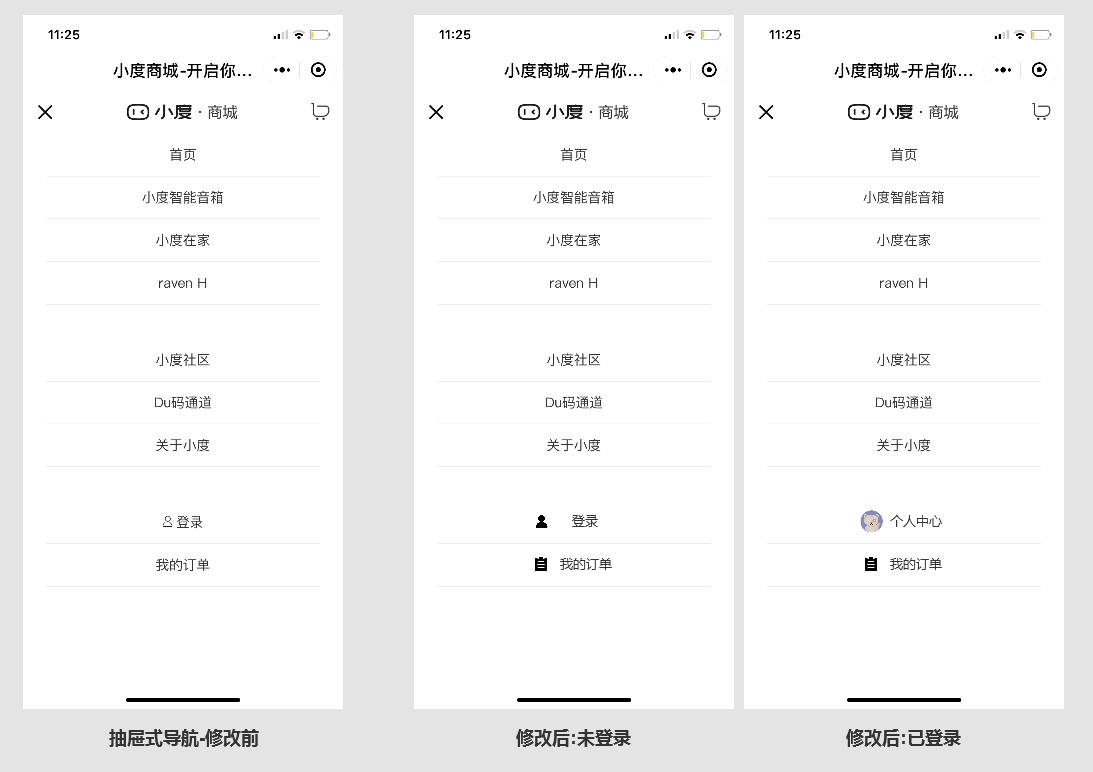Click the order clipboard icon in the 已登录 mockup
This screenshot has height=772, width=1093.
pyautogui.click(x=871, y=564)
